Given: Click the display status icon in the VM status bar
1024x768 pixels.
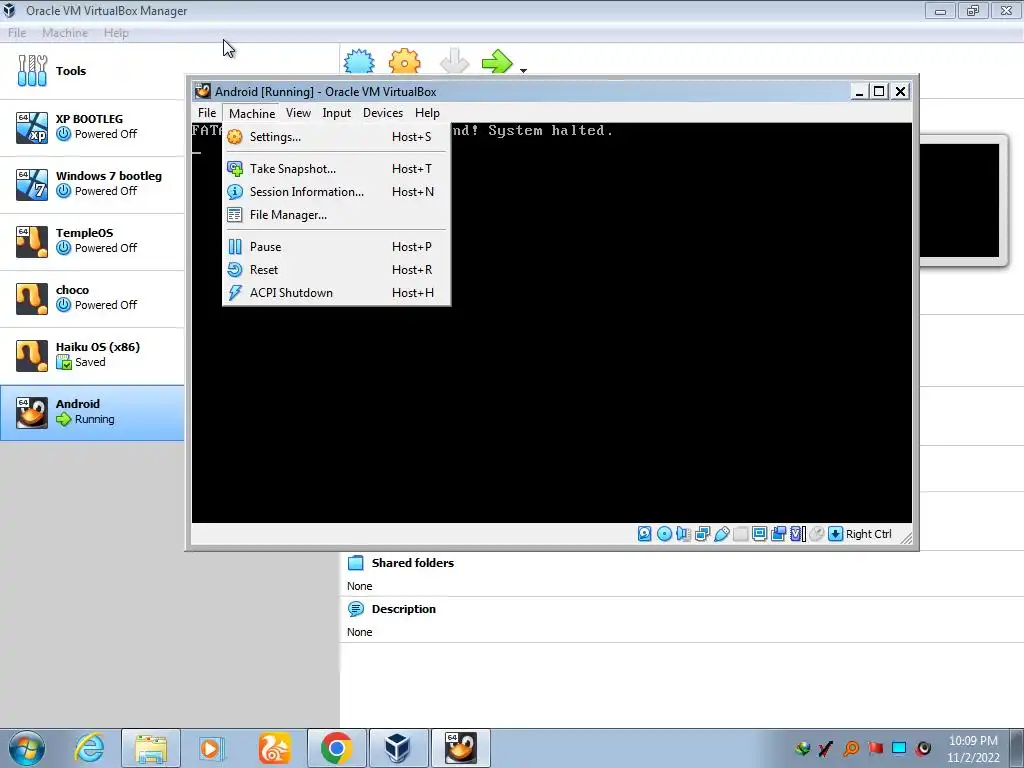Looking at the screenshot, I should click(760, 534).
